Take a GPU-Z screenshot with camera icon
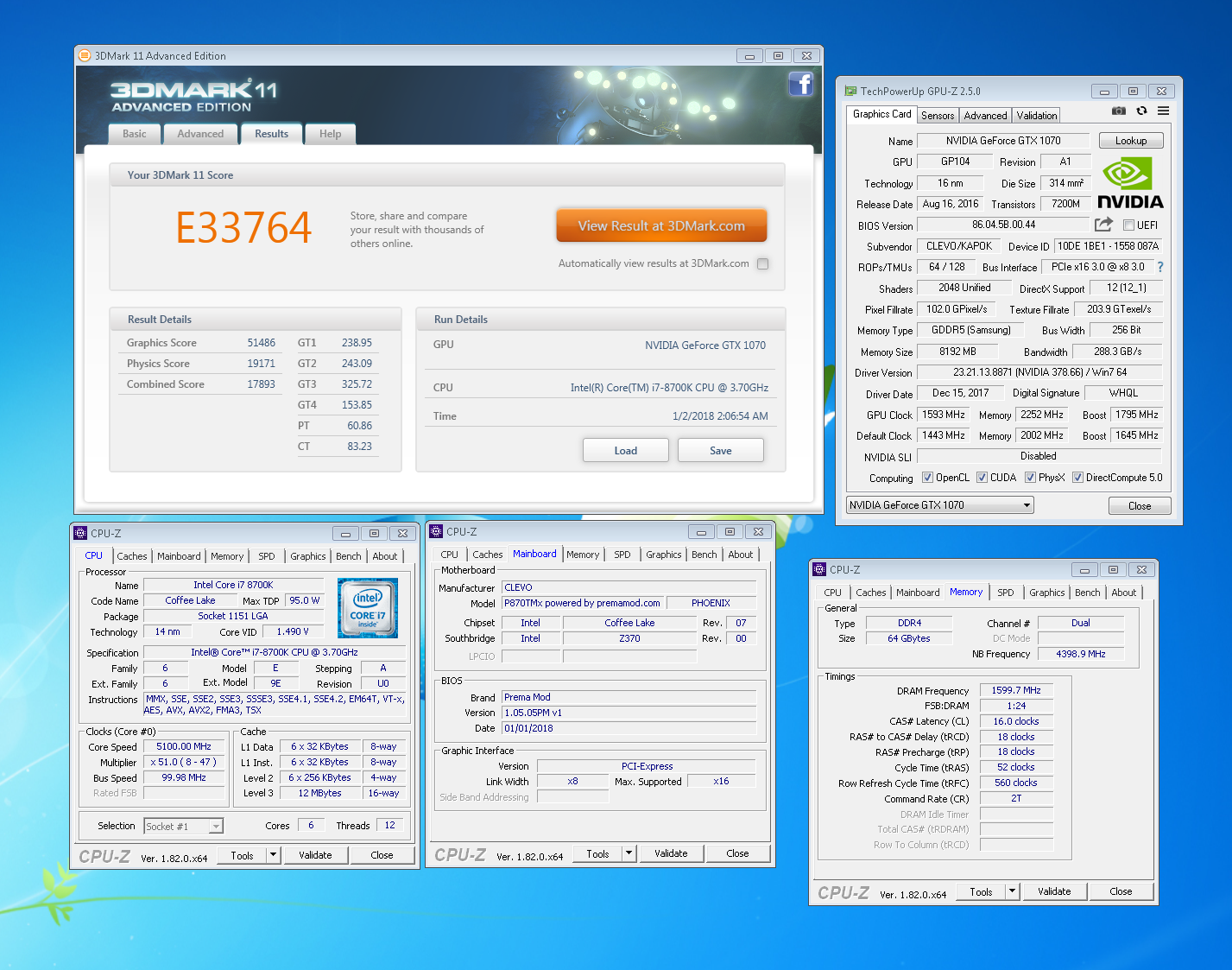Image resolution: width=1232 pixels, height=970 pixels. [x=1119, y=111]
